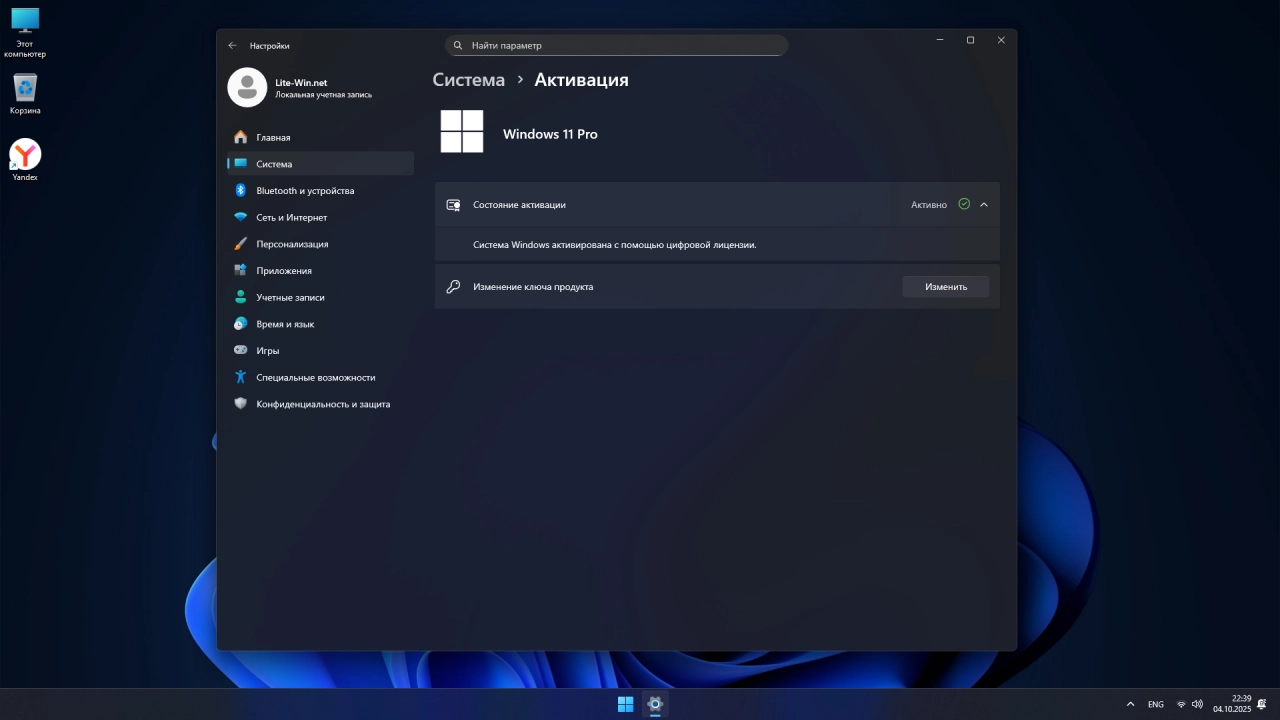The width and height of the screenshot is (1280, 720).
Task: Click the green Активно checkmark icon
Action: (964, 204)
